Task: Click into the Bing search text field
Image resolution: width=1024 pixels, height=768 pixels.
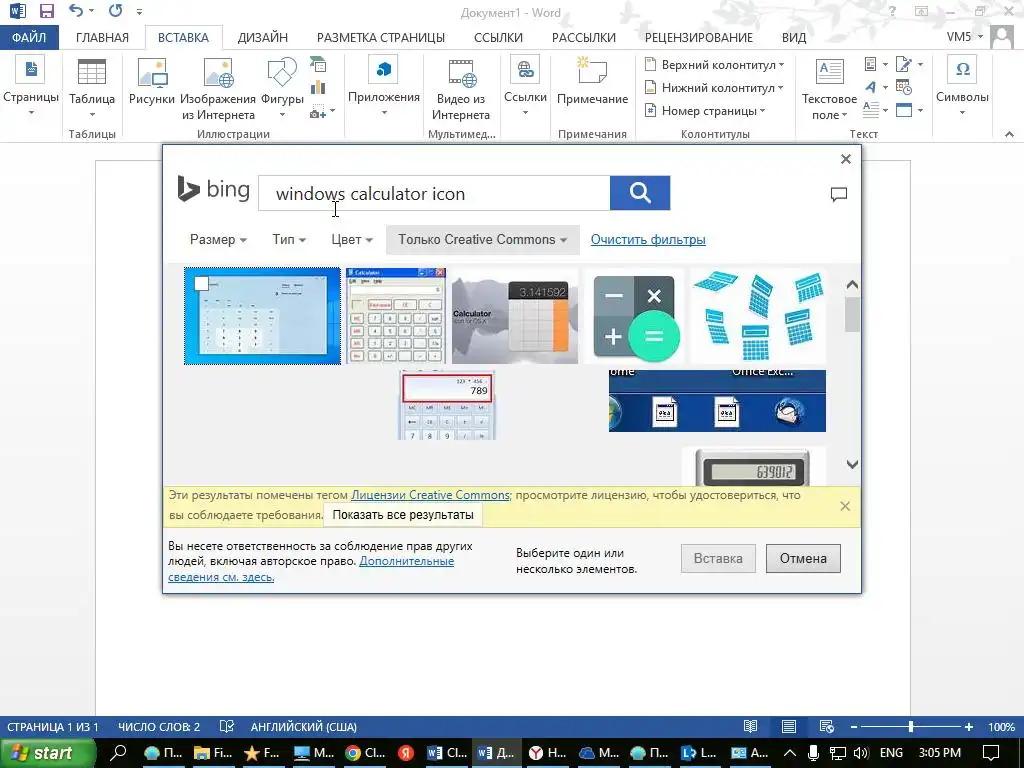Action: click(x=434, y=193)
